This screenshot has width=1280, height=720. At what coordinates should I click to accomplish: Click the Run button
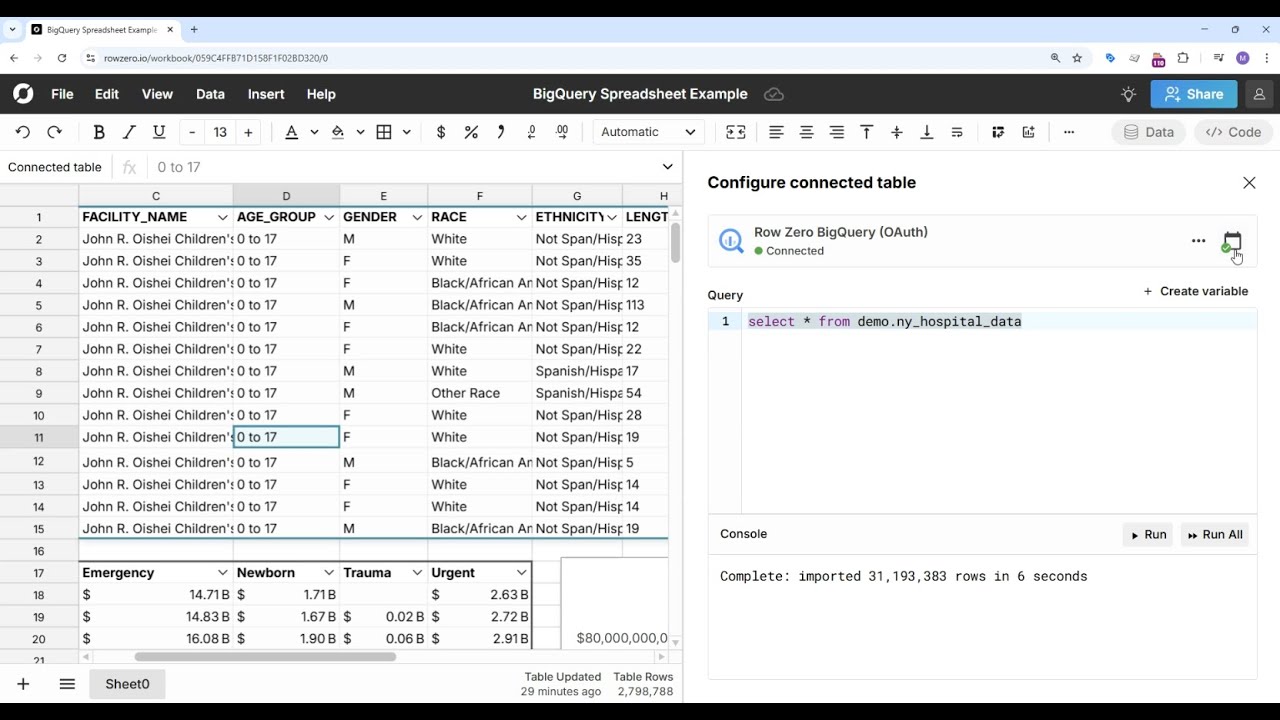pyautogui.click(x=1148, y=535)
